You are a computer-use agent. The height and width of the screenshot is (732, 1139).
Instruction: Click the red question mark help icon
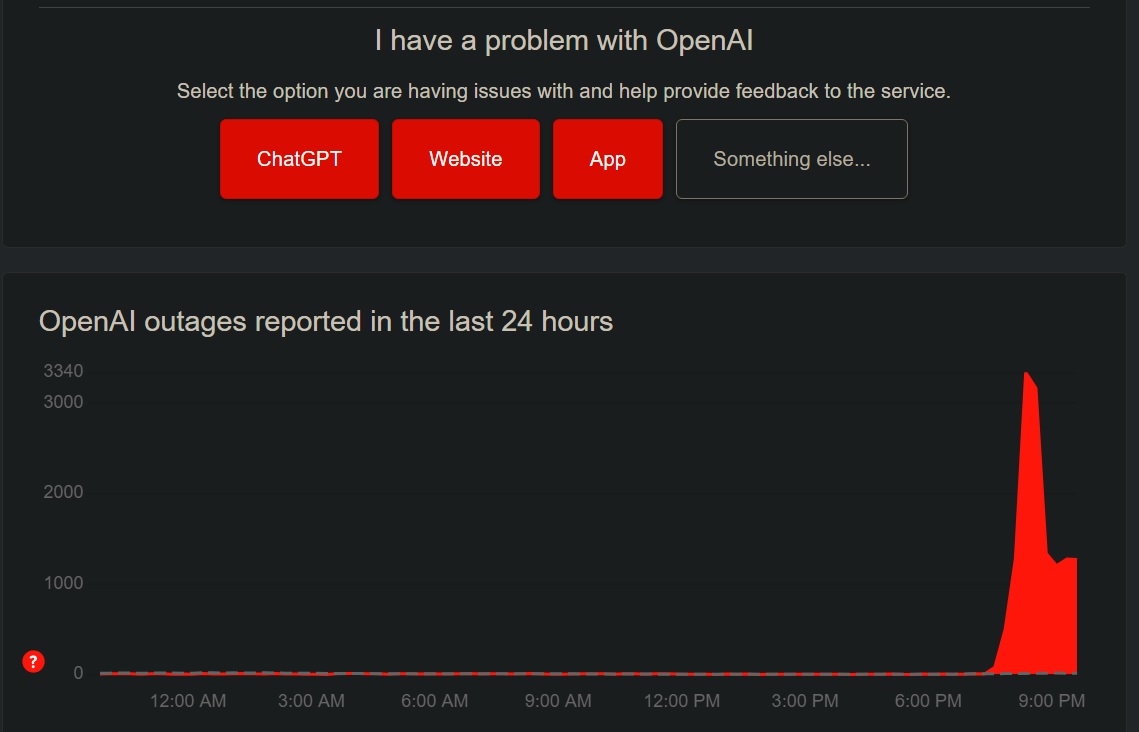[x=33, y=661]
